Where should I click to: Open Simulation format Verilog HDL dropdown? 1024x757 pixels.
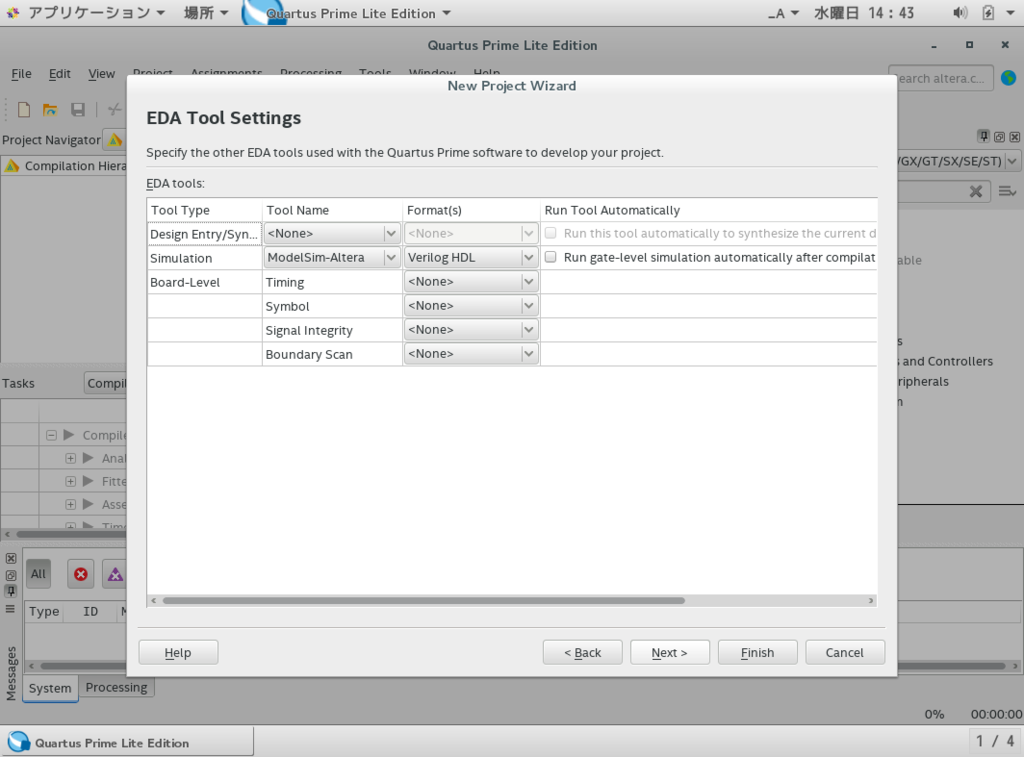pos(470,257)
